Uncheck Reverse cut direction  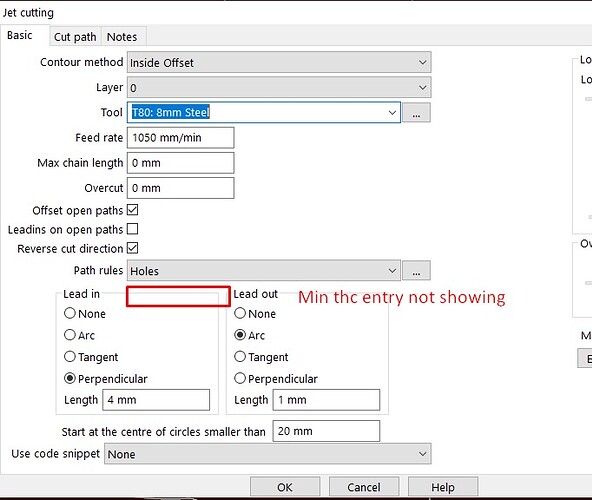click(133, 248)
